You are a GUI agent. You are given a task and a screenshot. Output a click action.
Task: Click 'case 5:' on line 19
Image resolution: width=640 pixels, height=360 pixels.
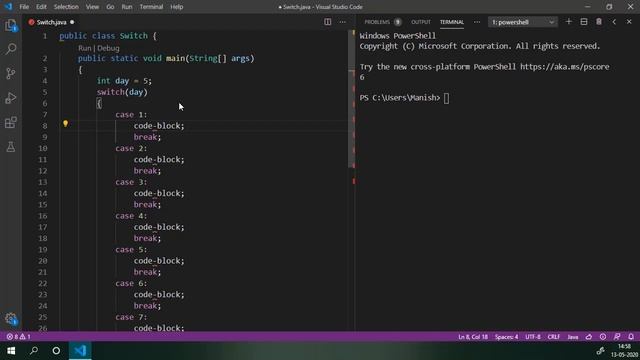[x=131, y=249]
